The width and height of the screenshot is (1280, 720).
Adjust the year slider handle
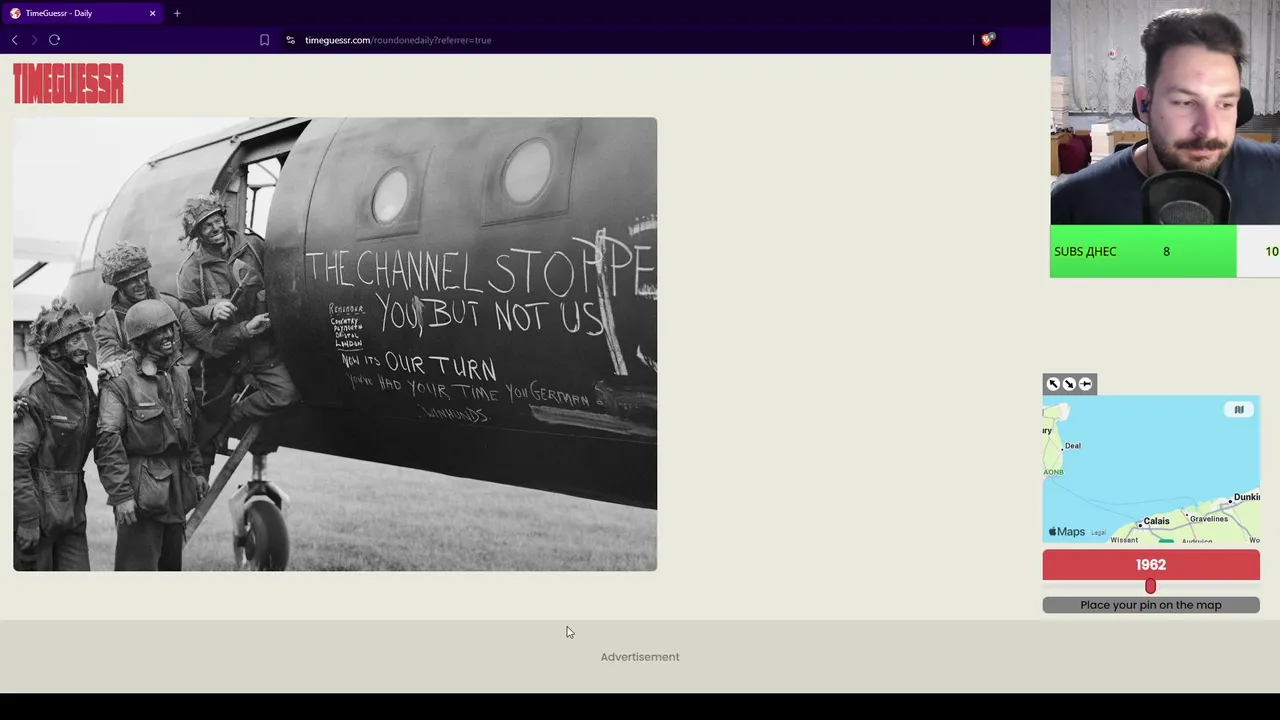1150,586
